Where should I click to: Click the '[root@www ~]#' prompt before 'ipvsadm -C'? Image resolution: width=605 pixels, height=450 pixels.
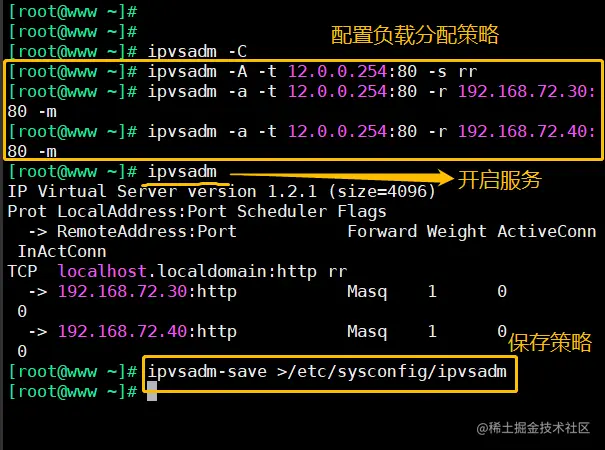(73, 51)
